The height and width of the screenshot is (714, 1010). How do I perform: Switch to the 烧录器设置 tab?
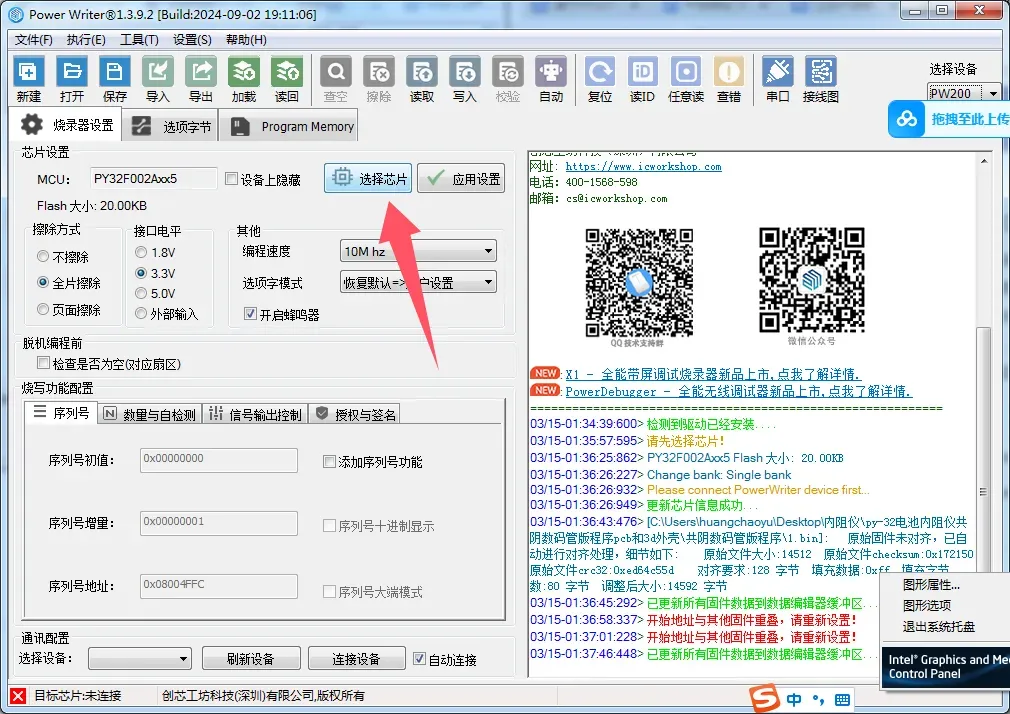click(x=65, y=124)
